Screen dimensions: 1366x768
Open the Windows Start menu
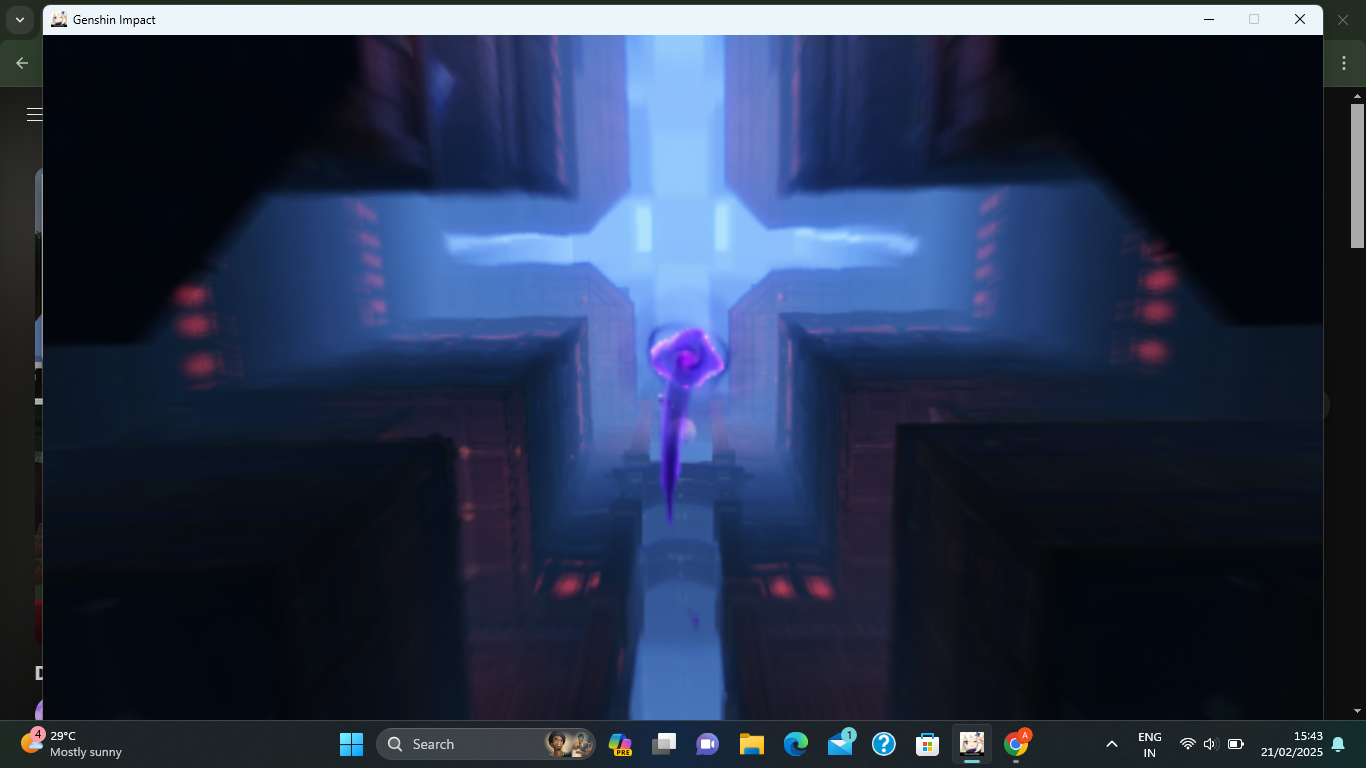tap(351, 744)
